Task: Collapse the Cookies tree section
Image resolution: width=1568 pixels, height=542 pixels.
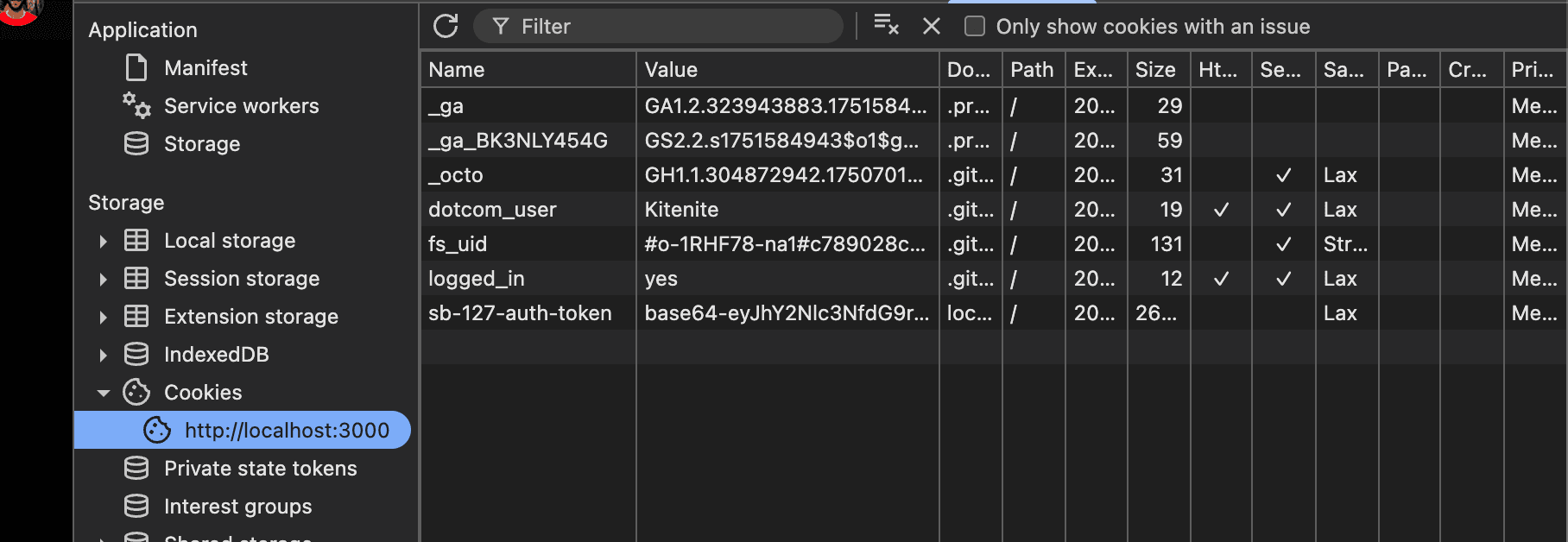Action: click(103, 393)
